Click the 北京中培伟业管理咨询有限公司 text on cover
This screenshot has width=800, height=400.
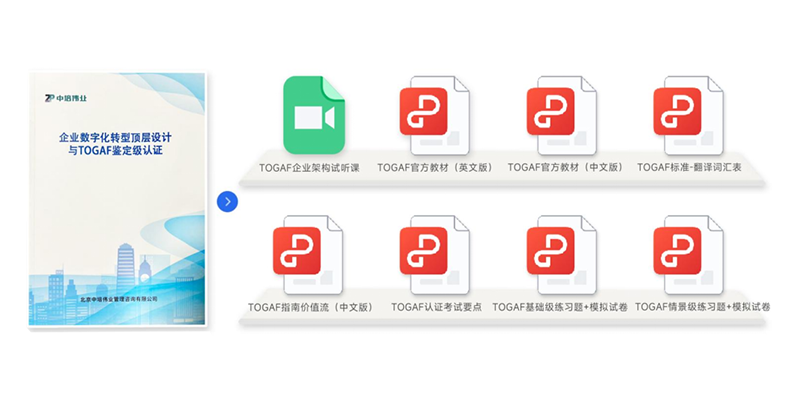[x=119, y=298]
